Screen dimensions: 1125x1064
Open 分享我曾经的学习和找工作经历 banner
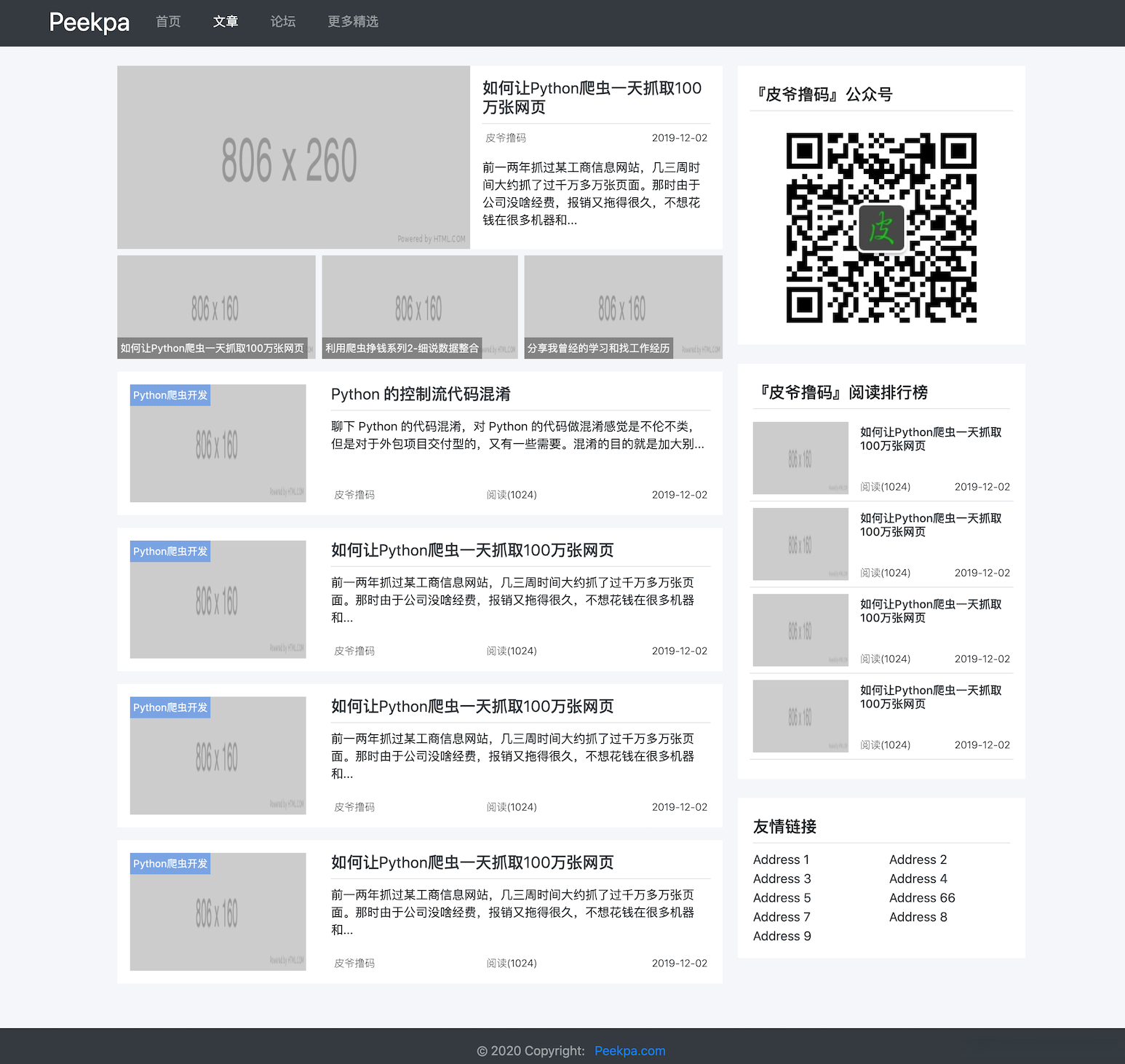point(598,348)
